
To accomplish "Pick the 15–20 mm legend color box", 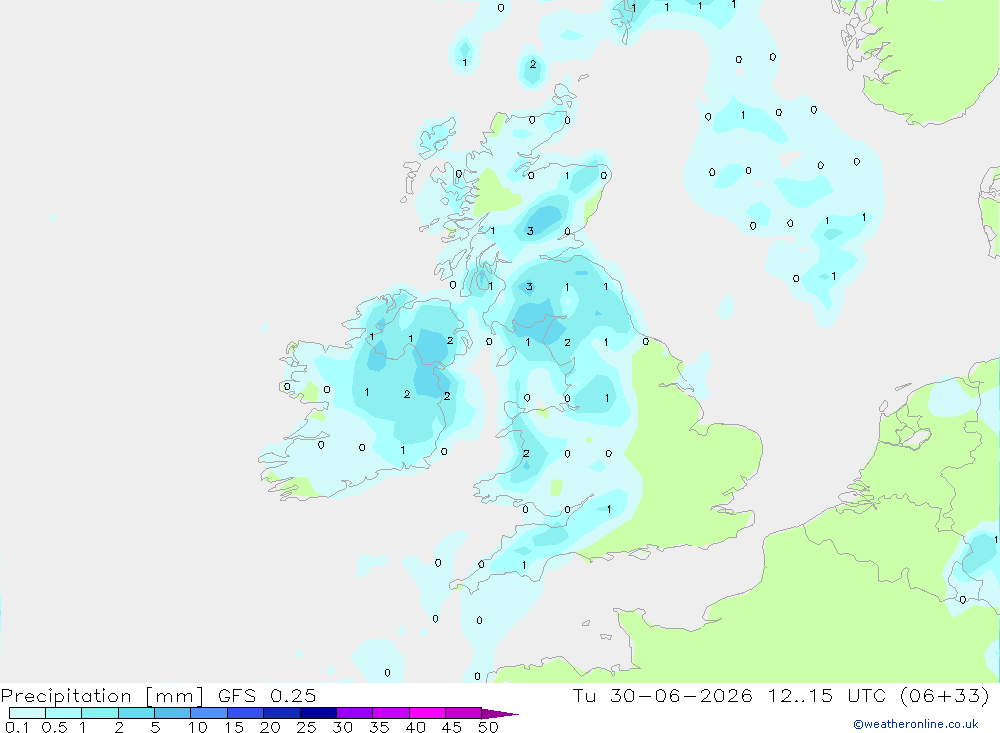I will (x=246, y=713).
